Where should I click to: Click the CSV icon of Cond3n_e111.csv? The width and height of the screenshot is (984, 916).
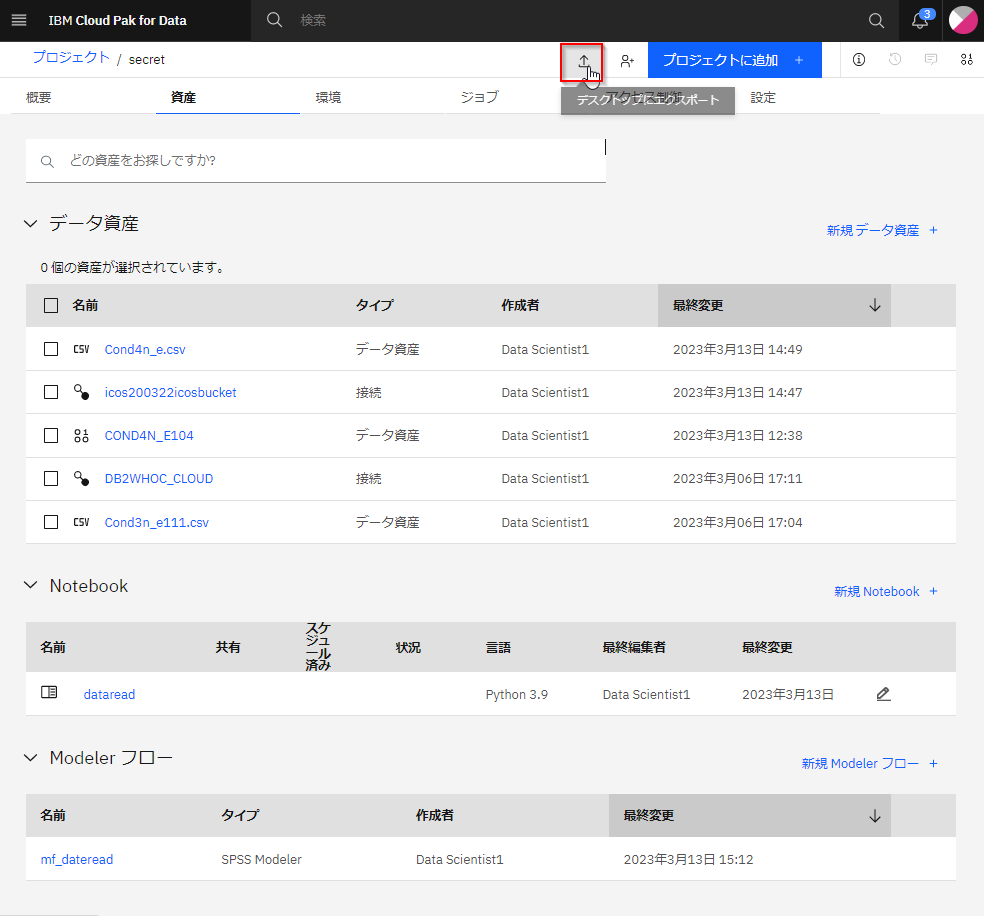pyautogui.click(x=81, y=522)
